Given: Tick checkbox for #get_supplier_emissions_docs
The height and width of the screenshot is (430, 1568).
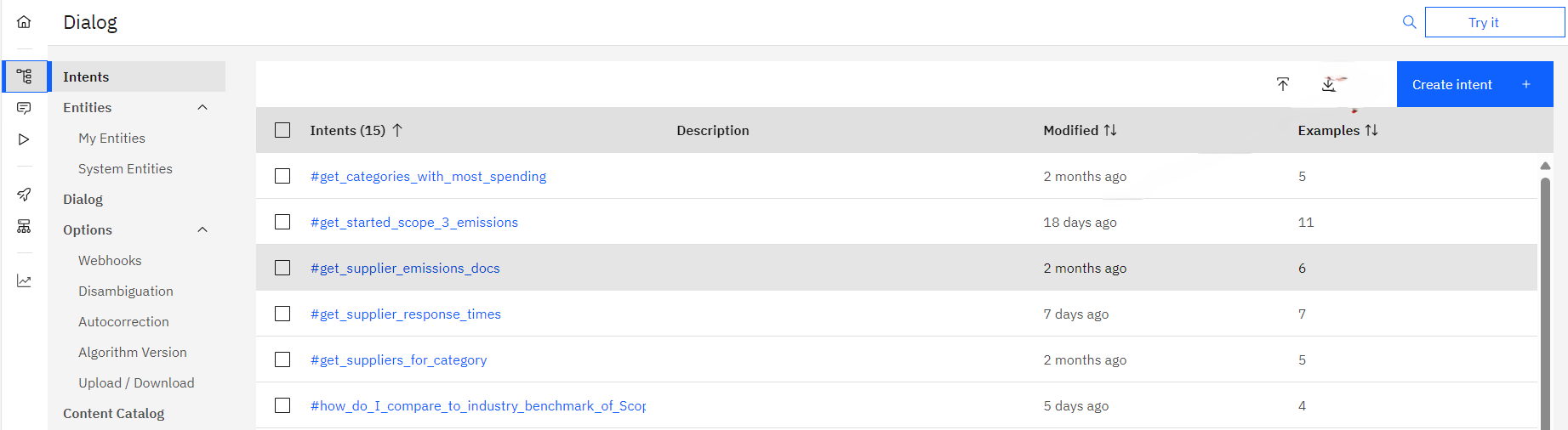Looking at the screenshot, I should tap(282, 268).
